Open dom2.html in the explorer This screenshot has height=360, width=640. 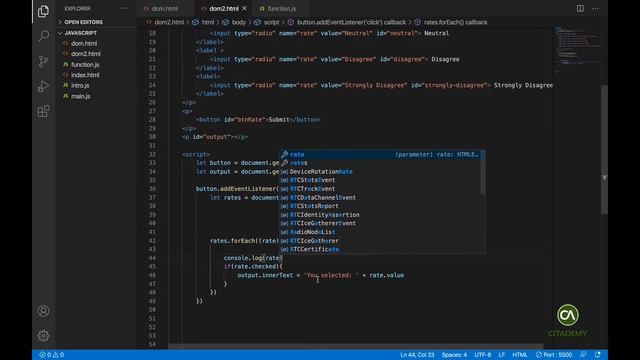pos(85,54)
